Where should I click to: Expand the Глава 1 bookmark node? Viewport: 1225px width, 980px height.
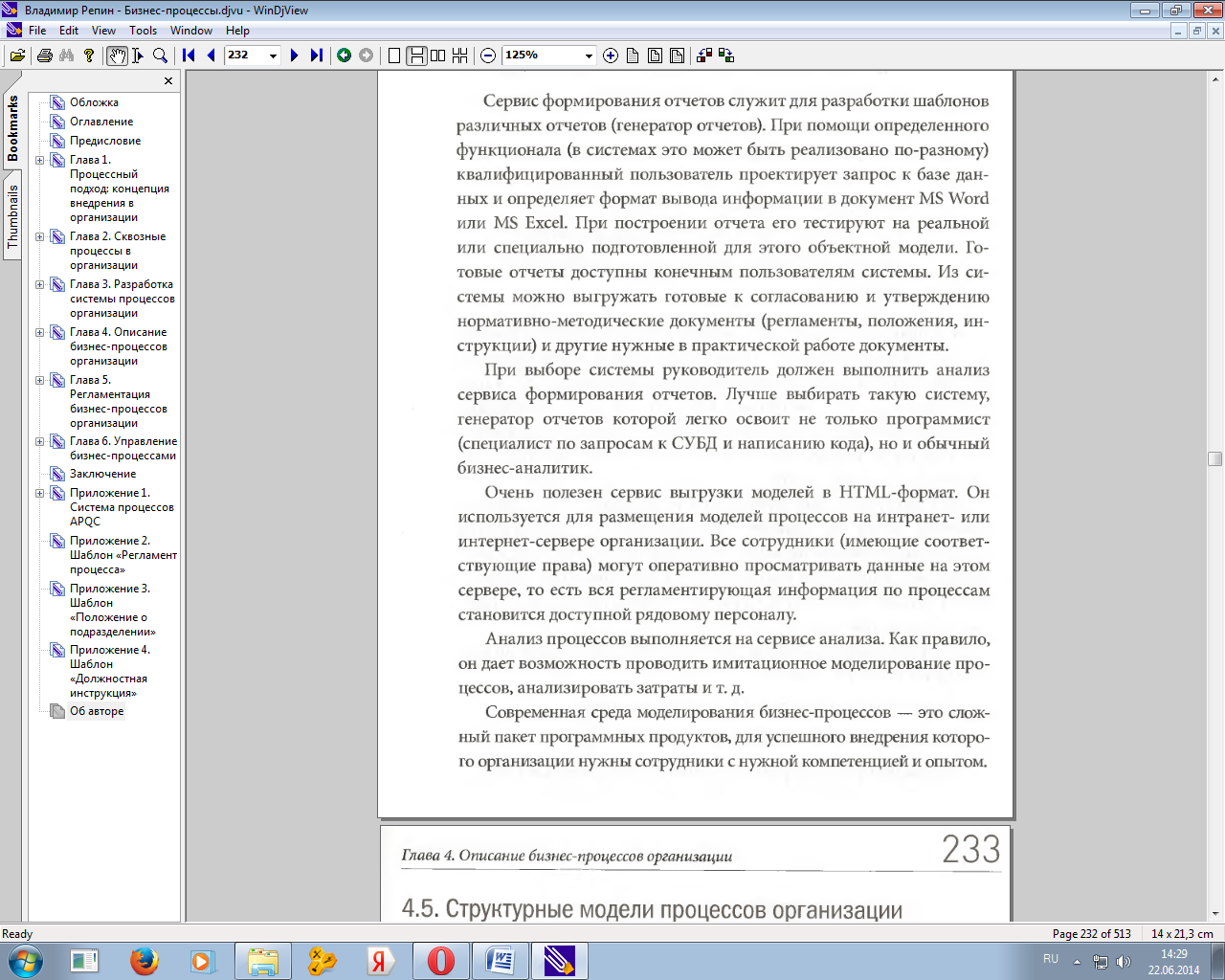coord(39,160)
